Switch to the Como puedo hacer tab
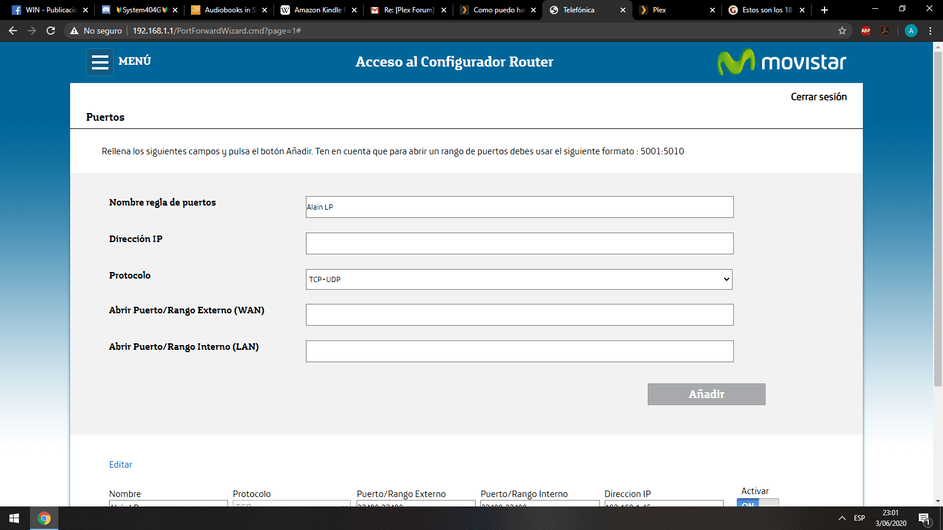Image resolution: width=943 pixels, height=530 pixels. (x=498, y=10)
